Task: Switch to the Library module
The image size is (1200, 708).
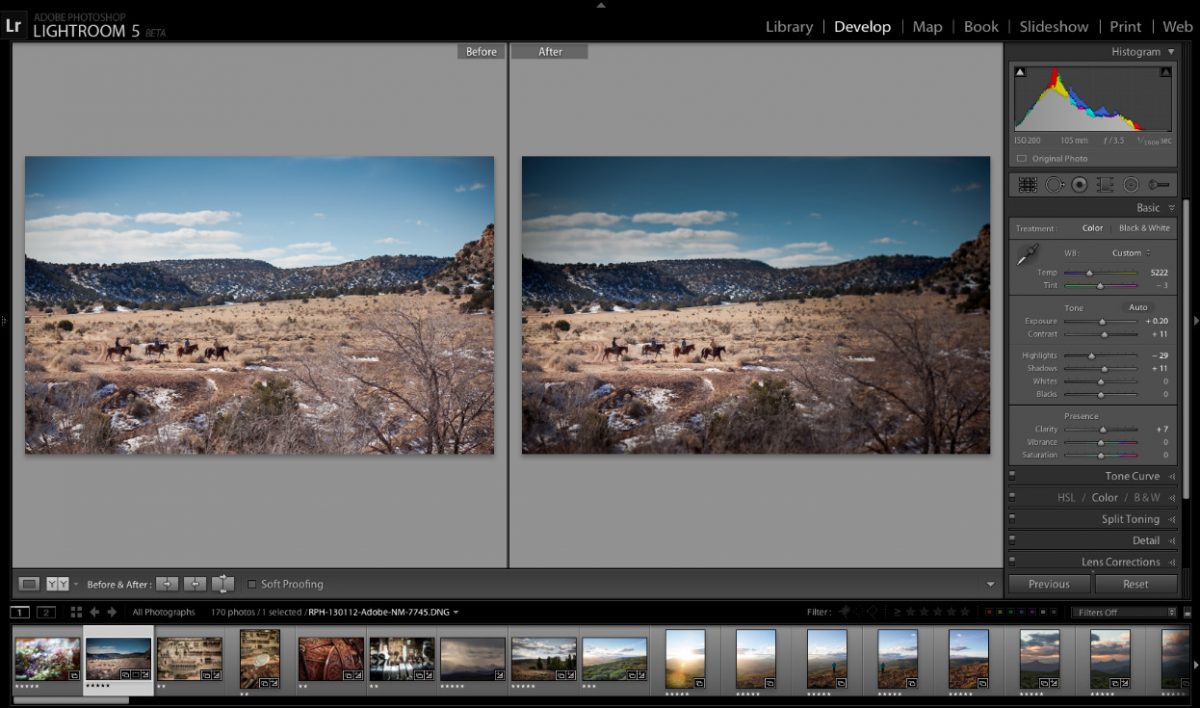Action: click(x=789, y=26)
